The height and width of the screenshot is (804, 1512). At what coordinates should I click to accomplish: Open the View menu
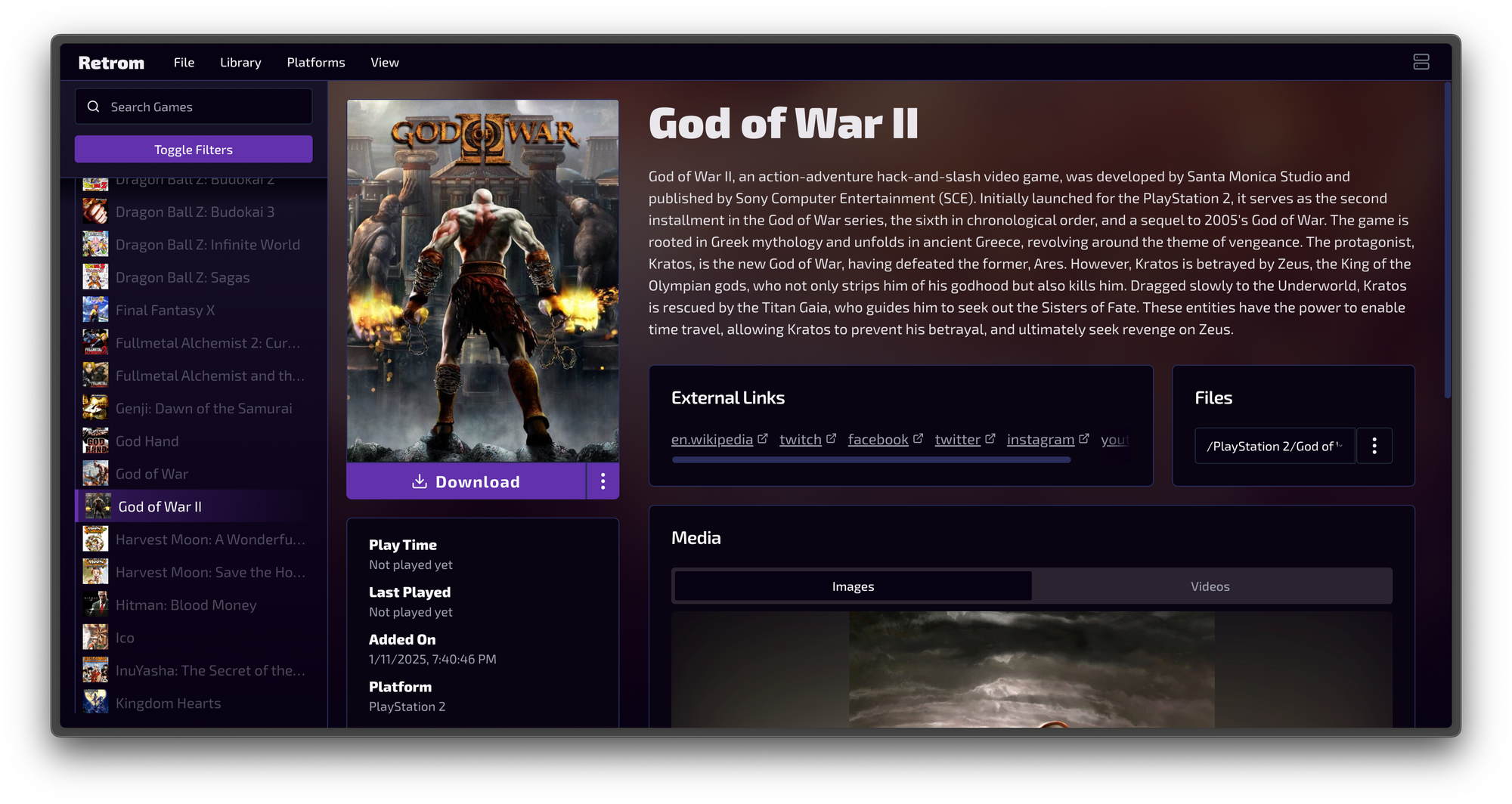tap(385, 62)
